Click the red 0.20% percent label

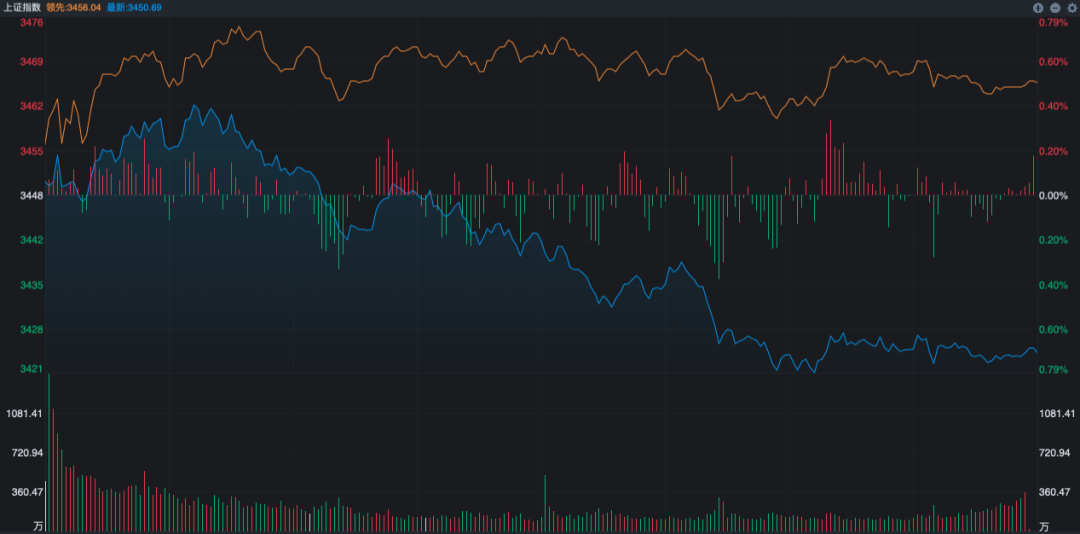[x=1053, y=151]
